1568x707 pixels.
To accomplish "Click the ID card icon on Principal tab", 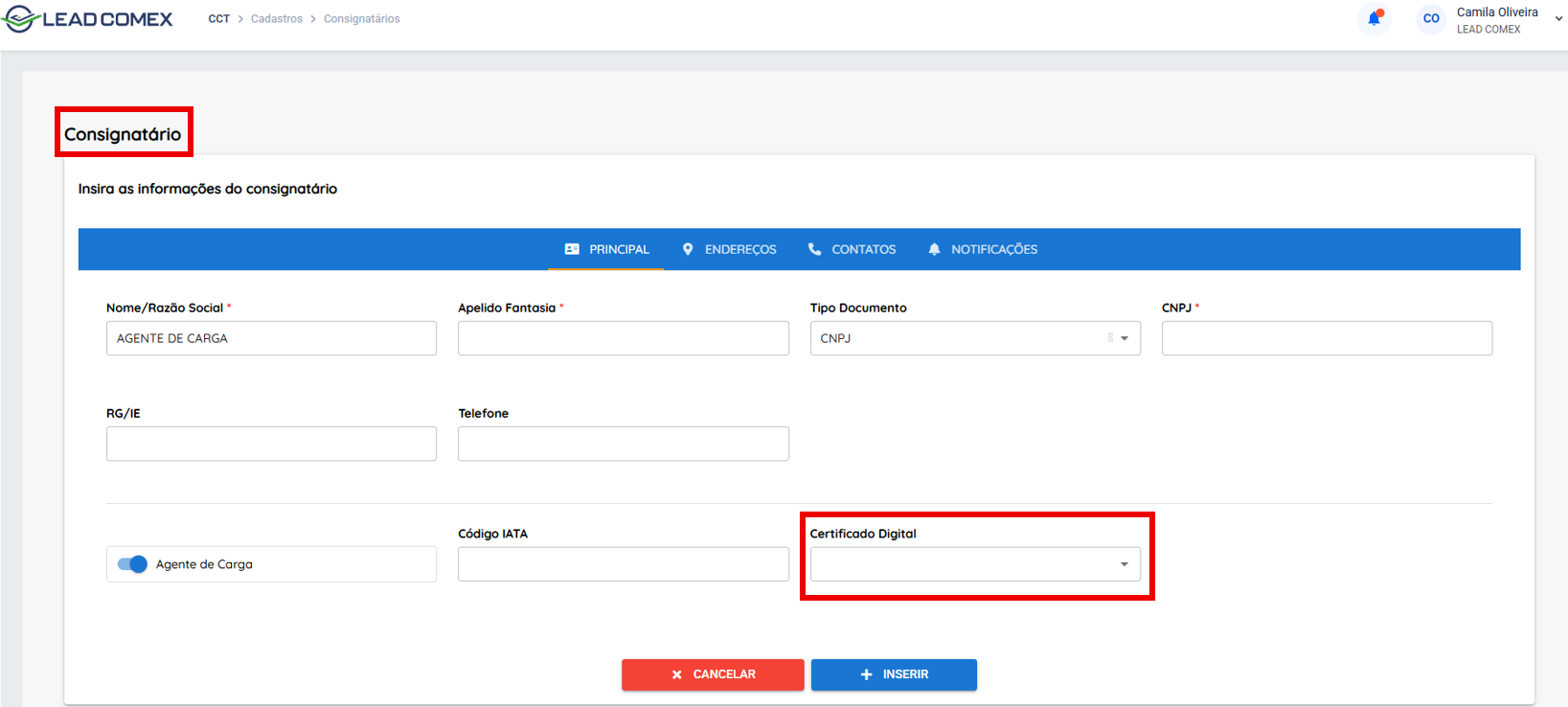I will click(572, 249).
